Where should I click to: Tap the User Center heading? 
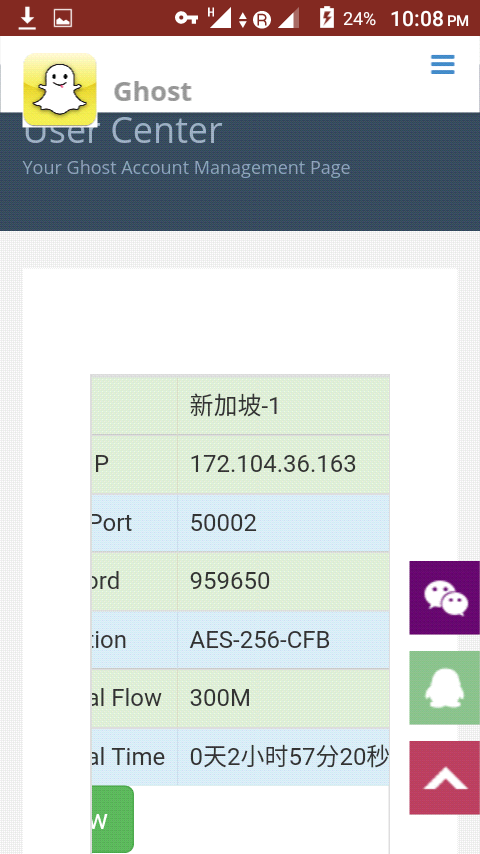click(123, 131)
